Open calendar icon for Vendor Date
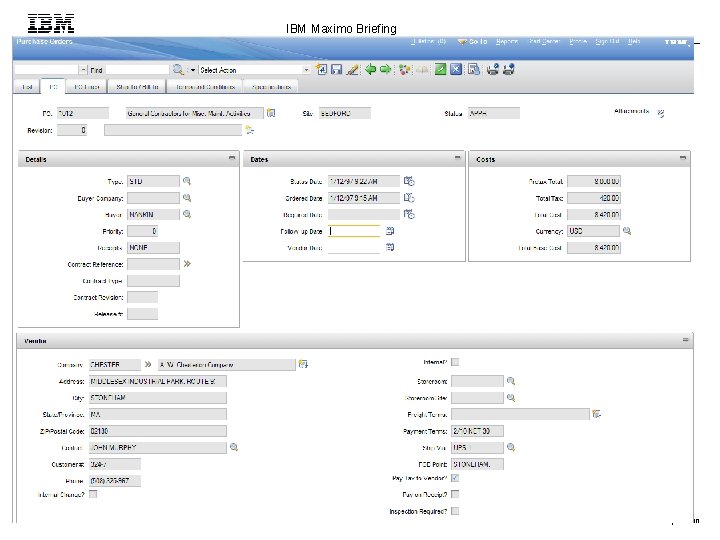The width and height of the screenshot is (720, 540). pos(390,248)
